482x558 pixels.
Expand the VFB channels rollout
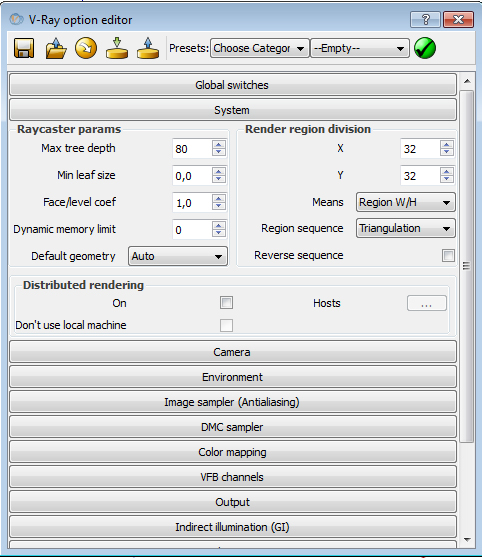point(233,477)
